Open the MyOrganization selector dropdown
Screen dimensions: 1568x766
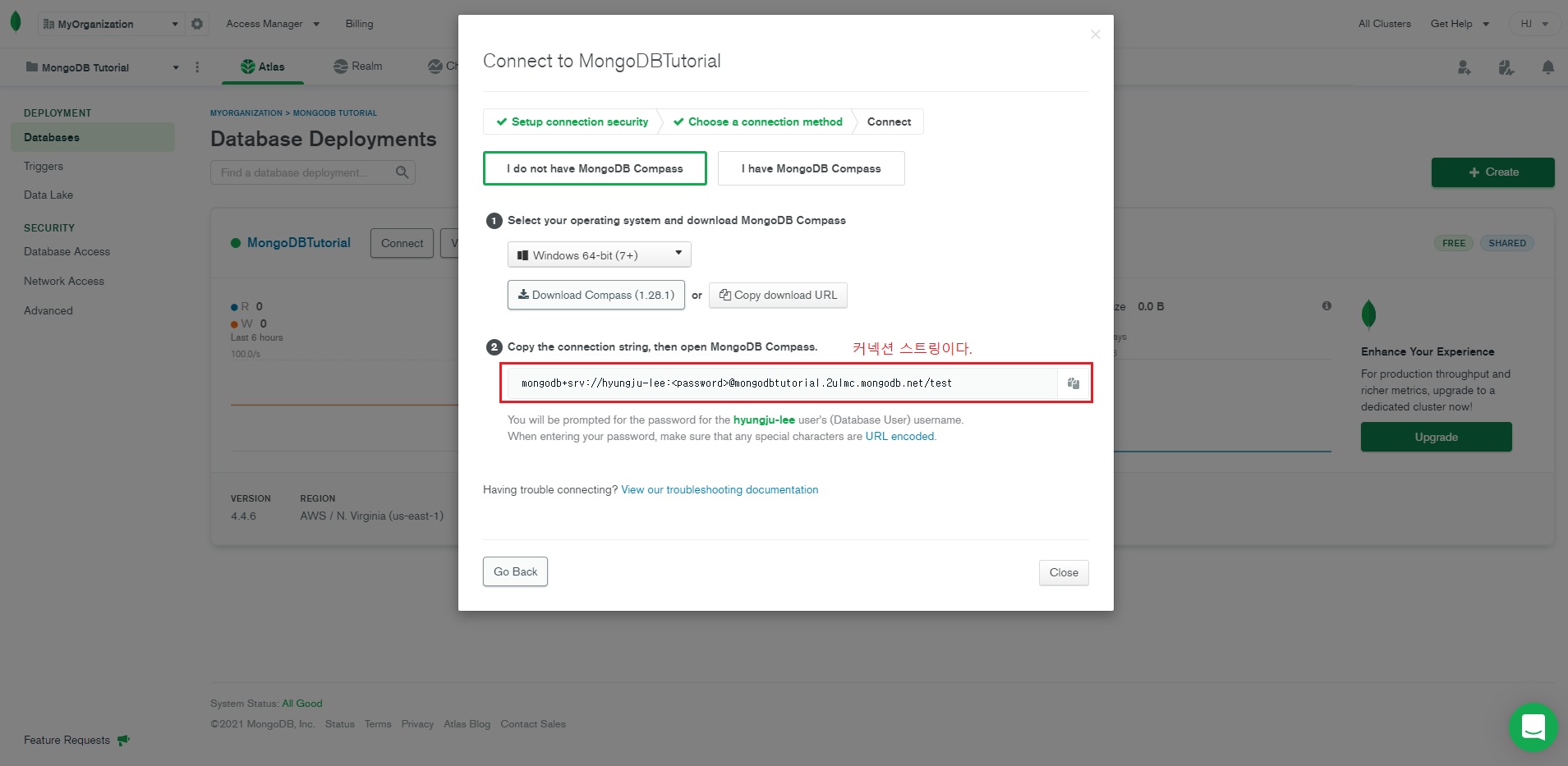(x=110, y=24)
